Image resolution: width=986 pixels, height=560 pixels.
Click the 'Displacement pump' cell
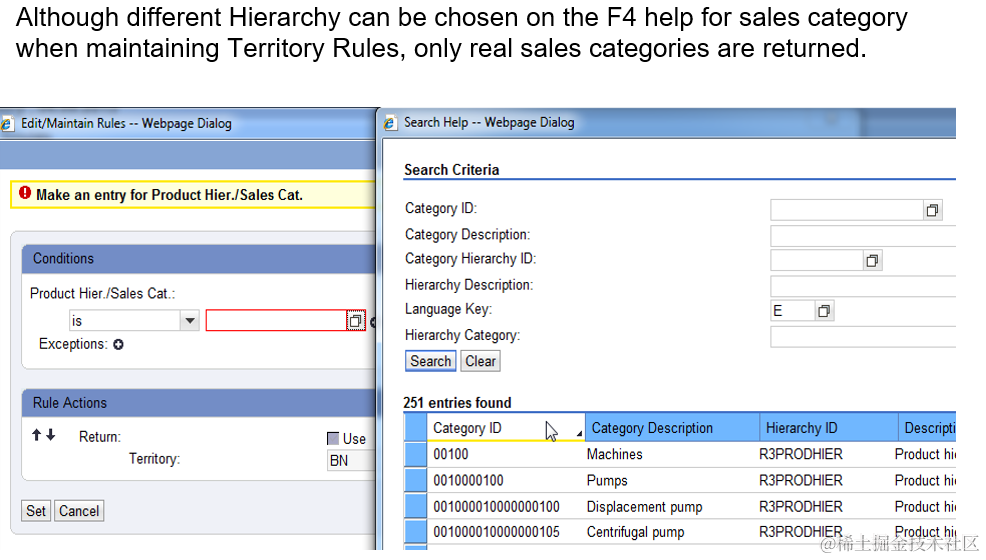click(x=645, y=507)
